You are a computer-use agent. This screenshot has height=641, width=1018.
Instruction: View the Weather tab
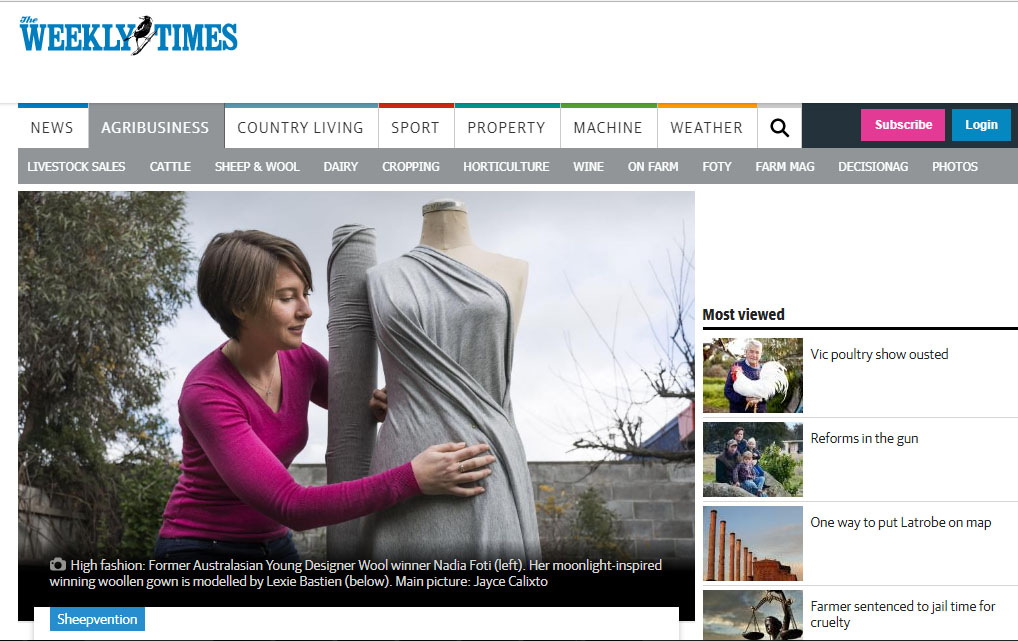pos(707,127)
